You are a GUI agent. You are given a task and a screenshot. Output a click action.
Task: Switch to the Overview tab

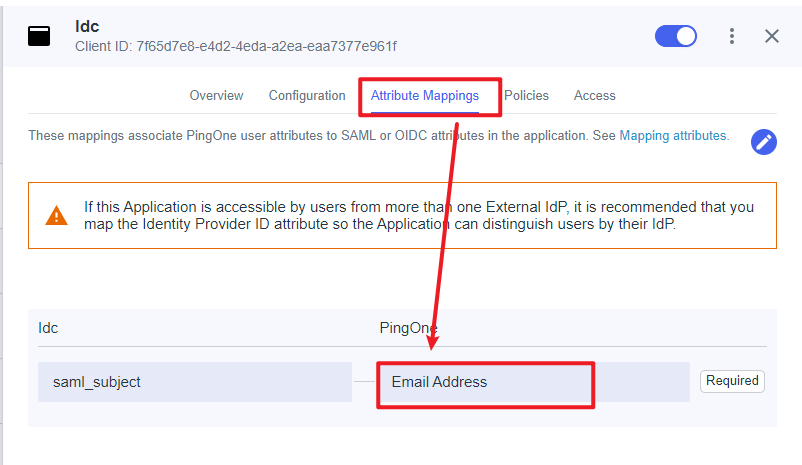point(216,96)
